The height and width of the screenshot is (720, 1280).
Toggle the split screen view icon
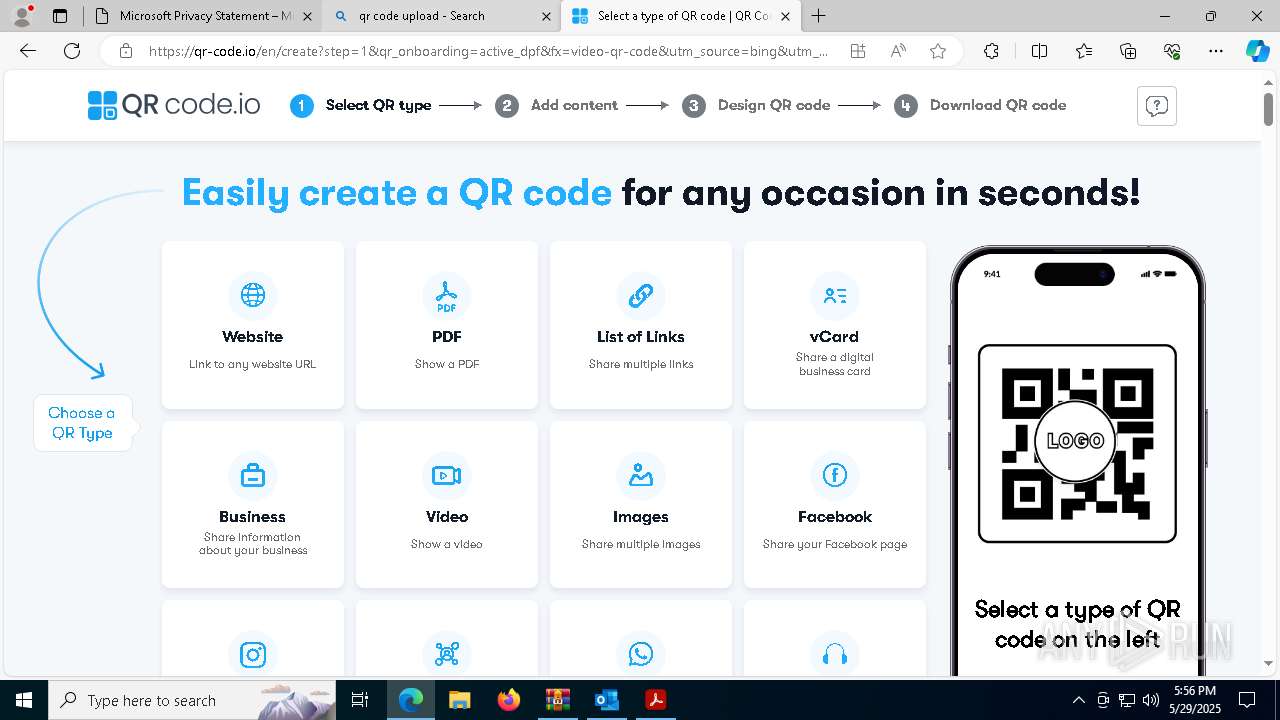click(x=1039, y=51)
